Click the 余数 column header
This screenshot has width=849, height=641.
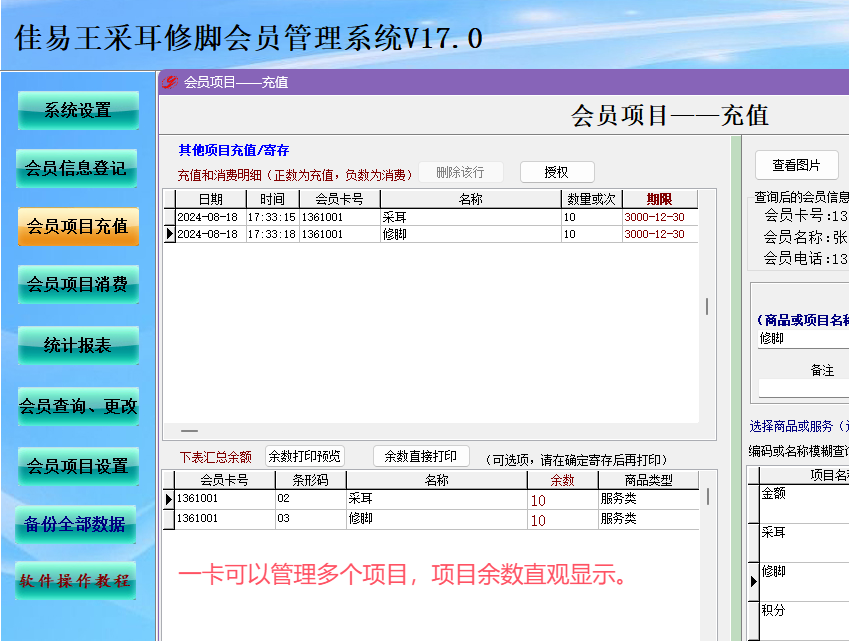tap(562, 480)
